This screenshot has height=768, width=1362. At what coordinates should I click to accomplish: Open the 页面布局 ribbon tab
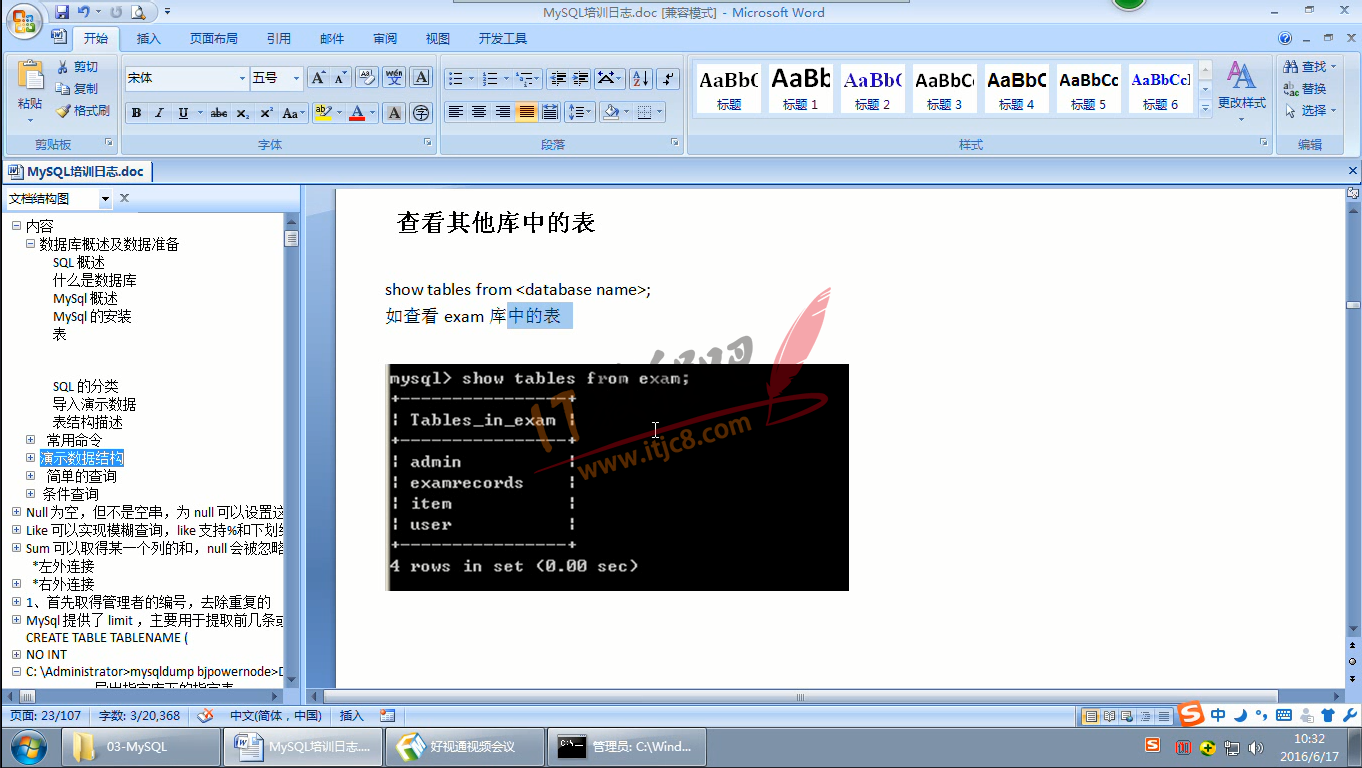214,39
